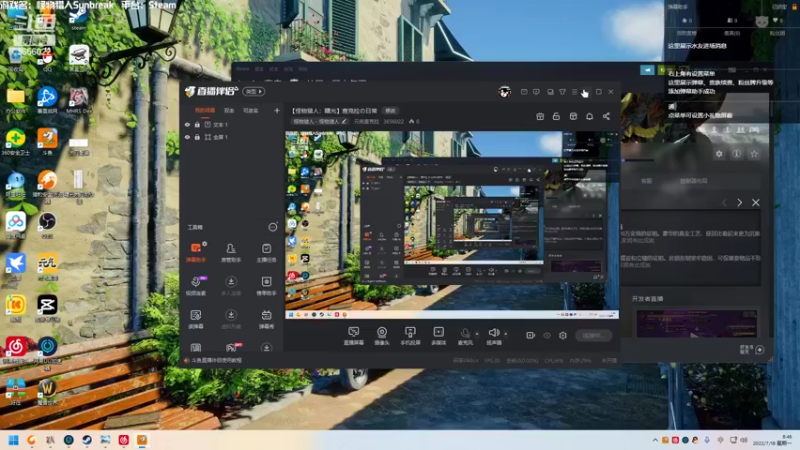Switch to the first scene tab 我的场景
Viewport: 800px width, 450px height.
pyautogui.click(x=205, y=110)
